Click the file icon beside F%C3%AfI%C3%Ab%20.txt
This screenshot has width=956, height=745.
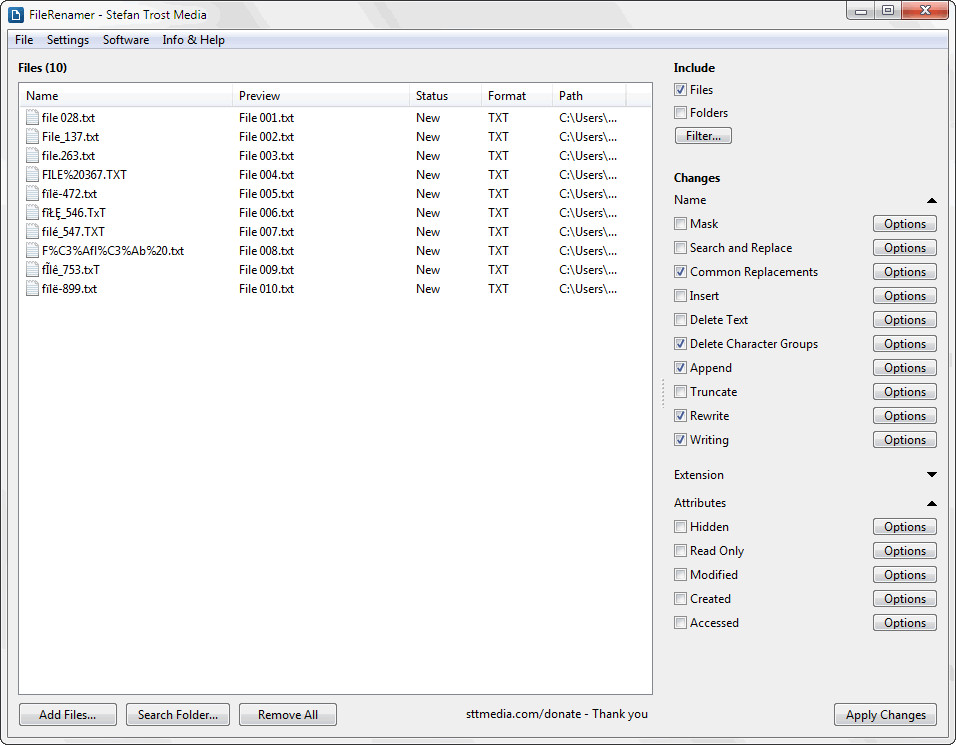32,251
